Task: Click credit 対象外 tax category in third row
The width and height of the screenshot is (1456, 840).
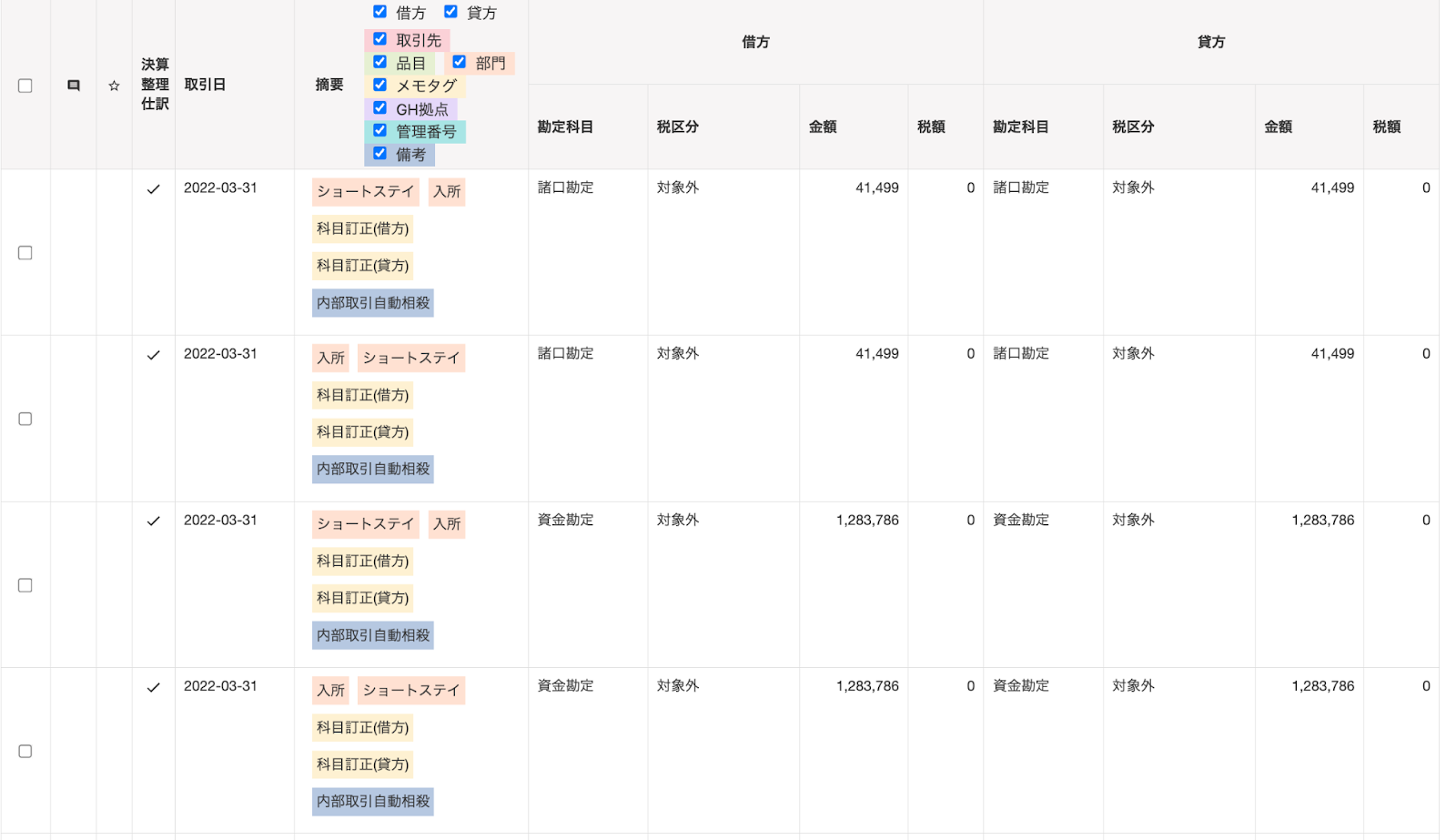Action: coord(1133,520)
